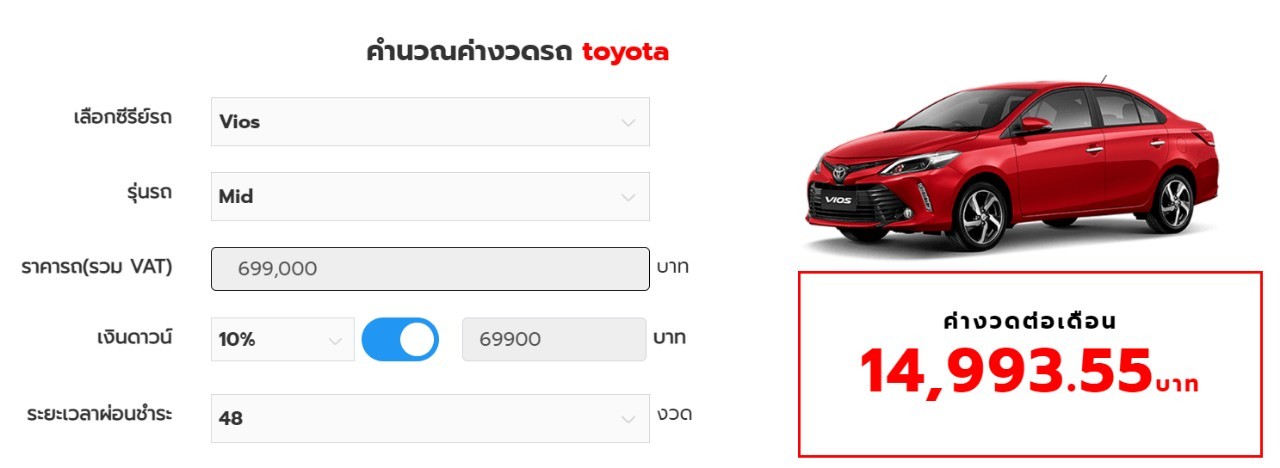The image size is (1280, 468).
Task: Click the red toyota text in heading
Action: [626, 52]
